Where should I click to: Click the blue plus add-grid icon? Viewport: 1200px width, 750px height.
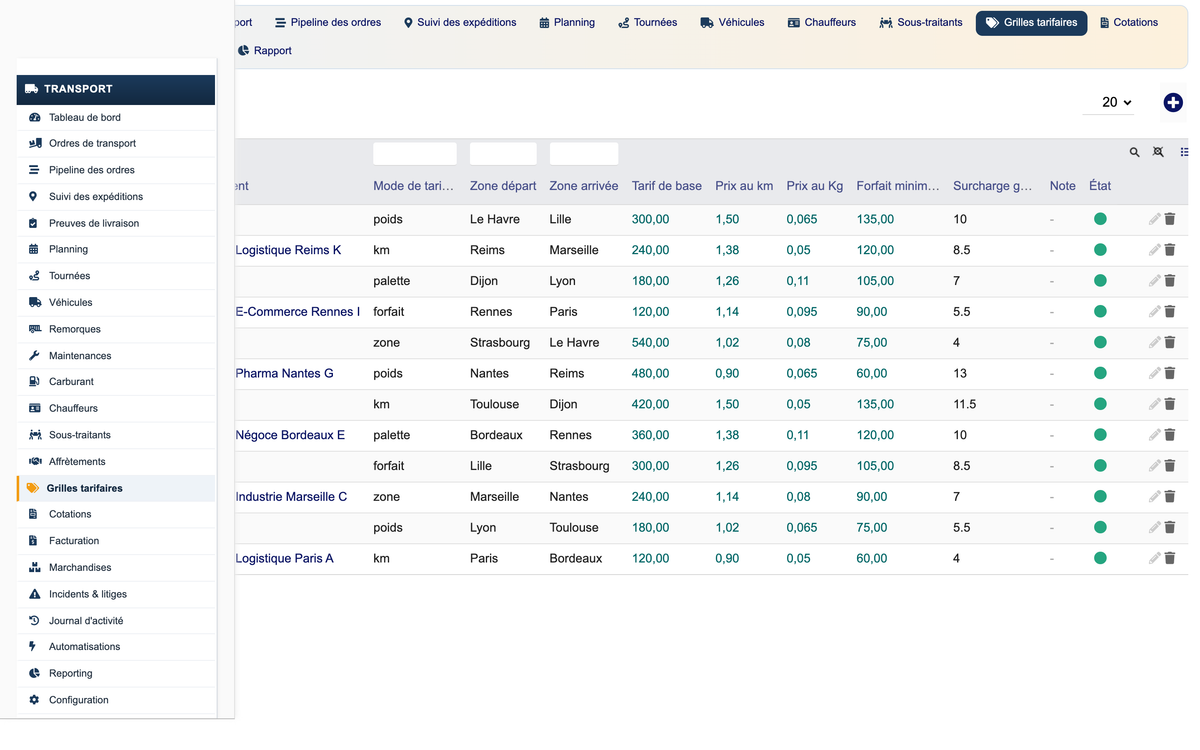point(1173,102)
